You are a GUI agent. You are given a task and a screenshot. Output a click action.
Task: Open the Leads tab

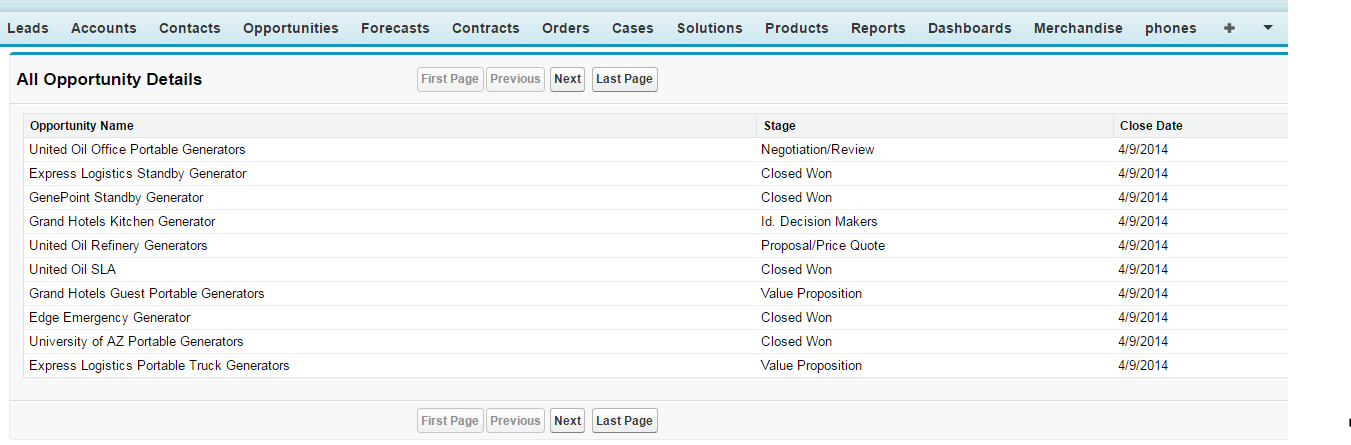28,28
